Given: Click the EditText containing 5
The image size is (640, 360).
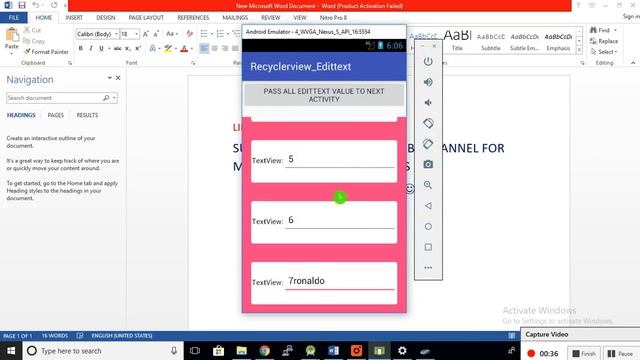Looking at the screenshot, I should (340, 160).
